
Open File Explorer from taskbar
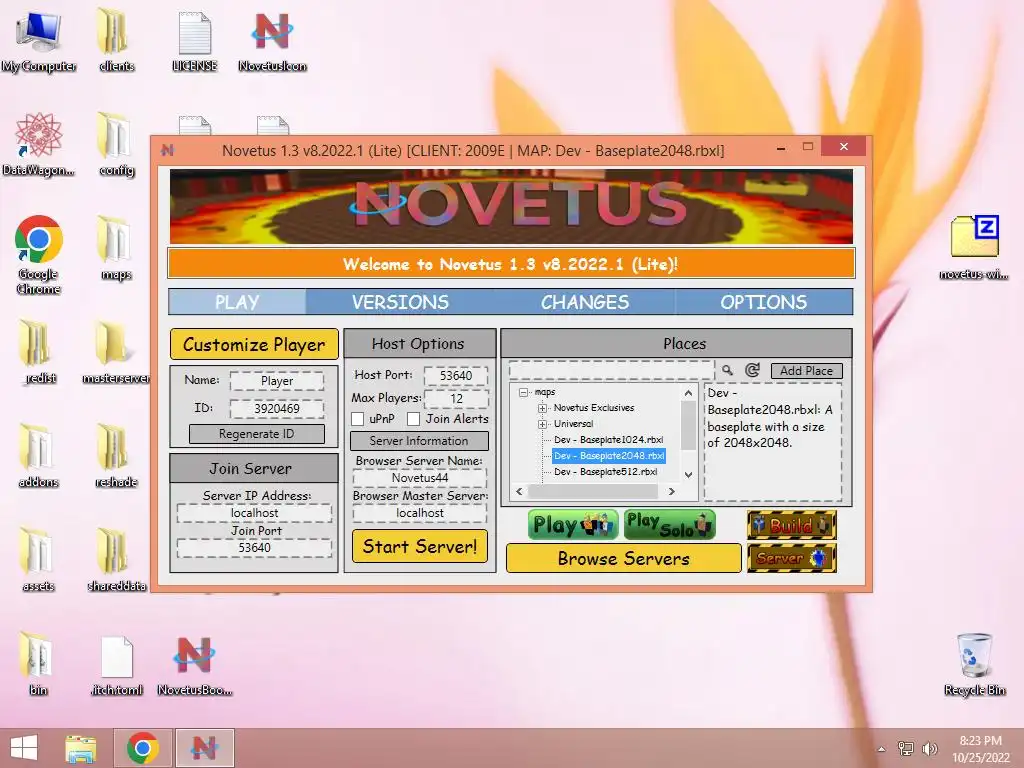pyautogui.click(x=80, y=748)
